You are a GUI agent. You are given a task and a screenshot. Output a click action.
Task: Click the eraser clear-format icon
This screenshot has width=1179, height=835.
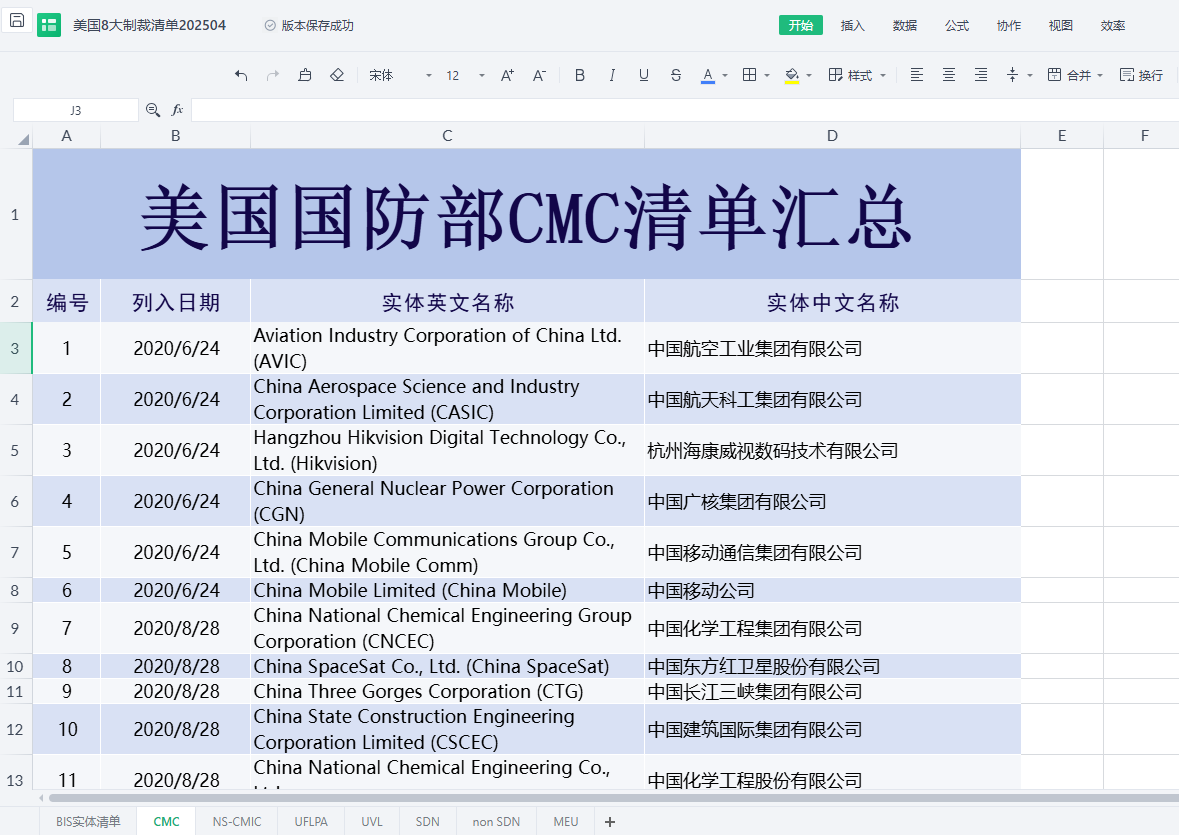[x=337, y=75]
